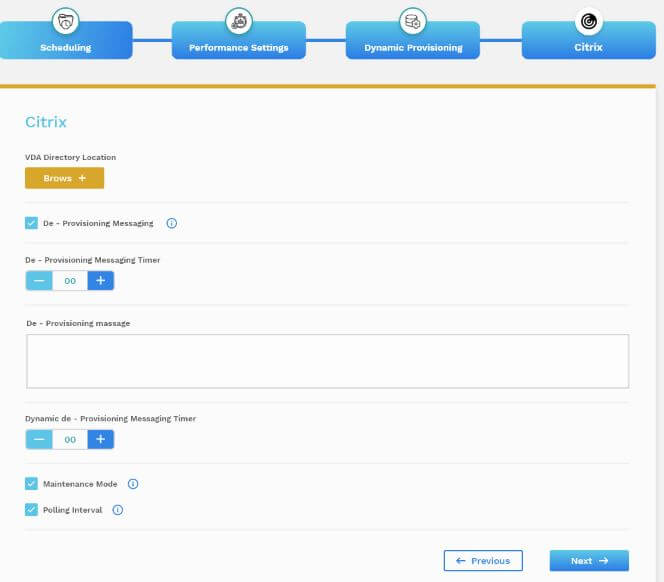Select the Citrix step tab
Viewport: 664px width, 582px height.
(x=589, y=41)
